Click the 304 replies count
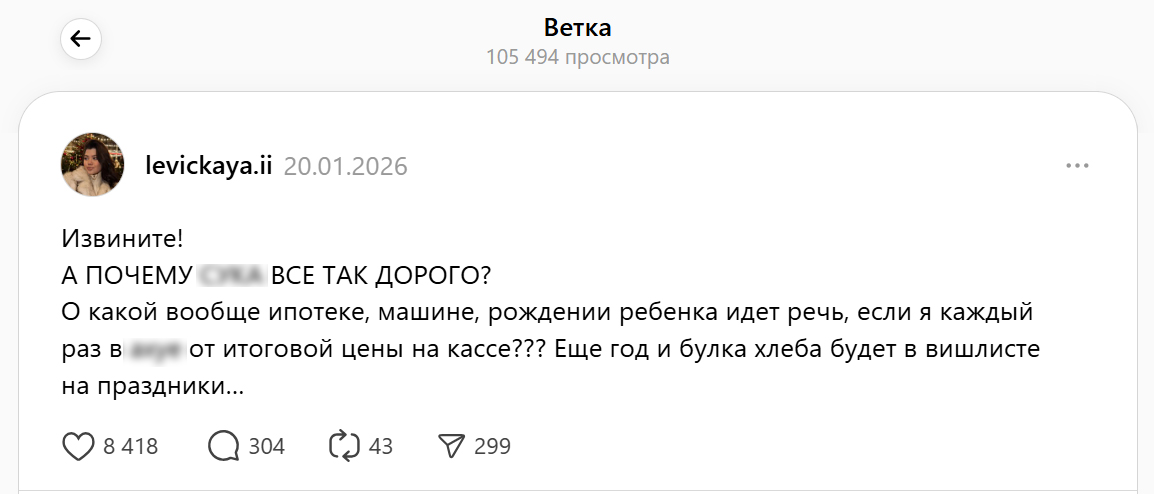 pos(267,446)
